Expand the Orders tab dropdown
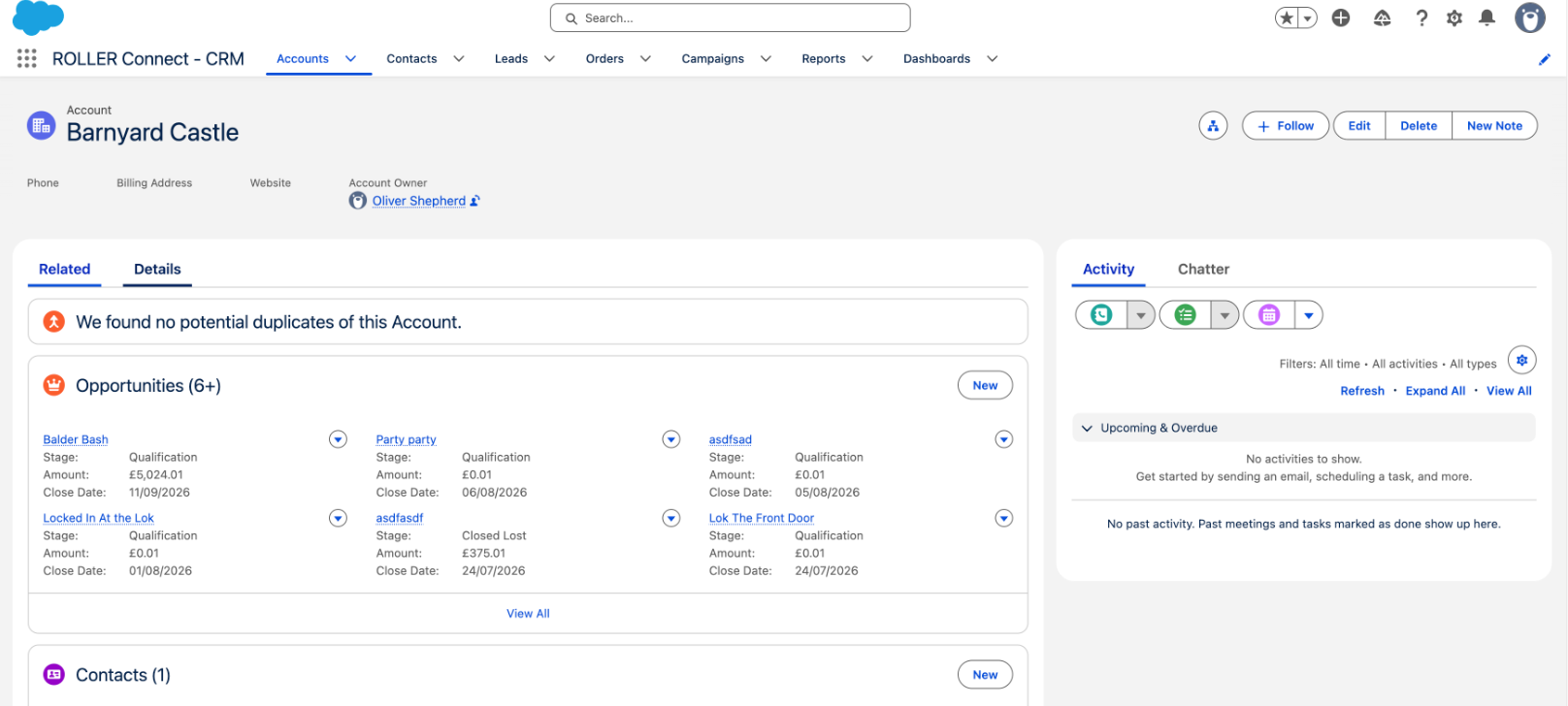Viewport: 1568px width, 706px height. (x=645, y=59)
